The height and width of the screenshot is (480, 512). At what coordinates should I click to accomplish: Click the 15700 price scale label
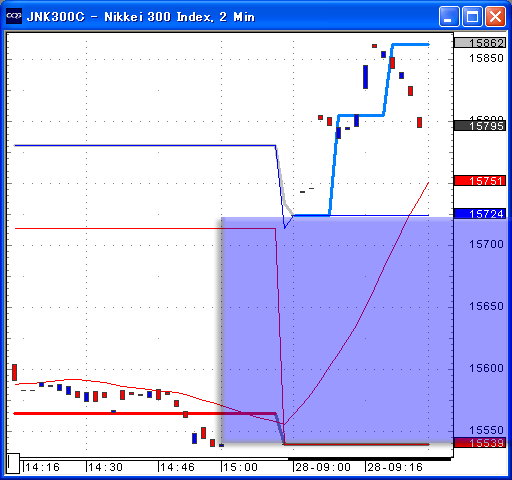click(x=486, y=244)
